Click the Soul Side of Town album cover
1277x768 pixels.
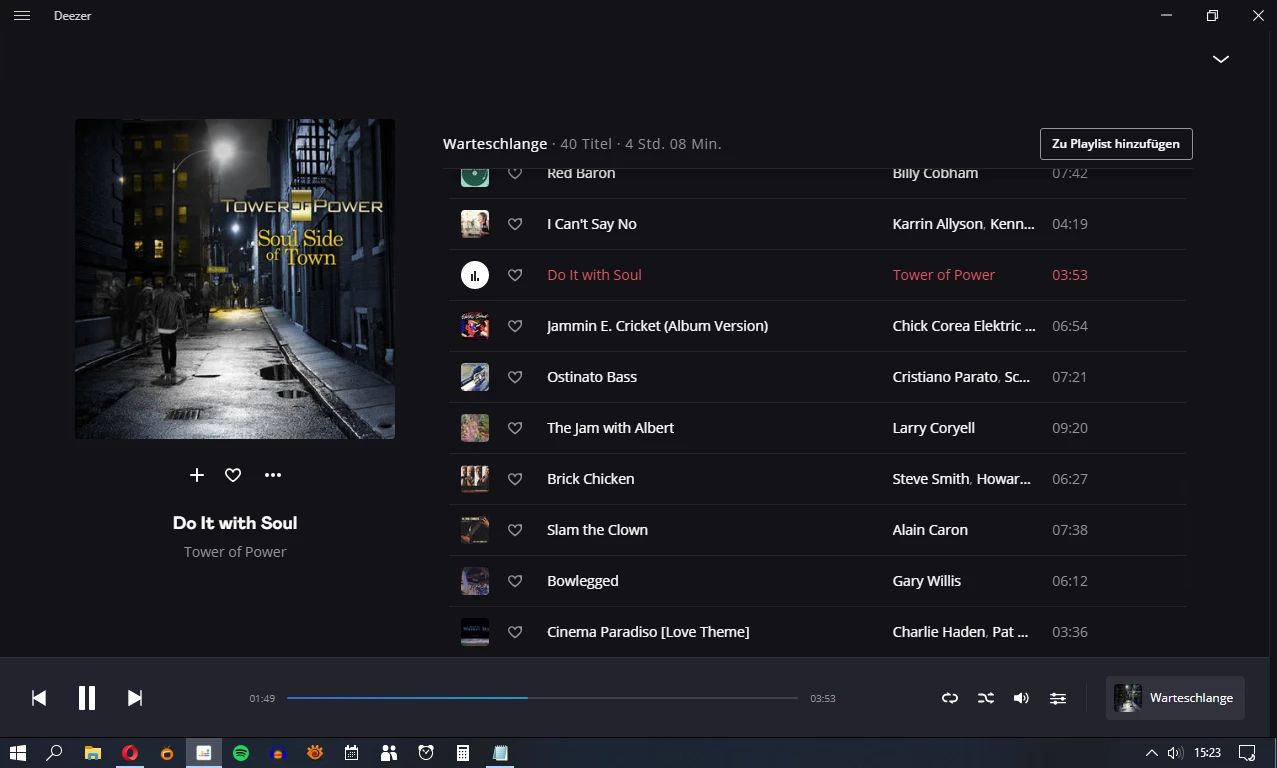(235, 279)
